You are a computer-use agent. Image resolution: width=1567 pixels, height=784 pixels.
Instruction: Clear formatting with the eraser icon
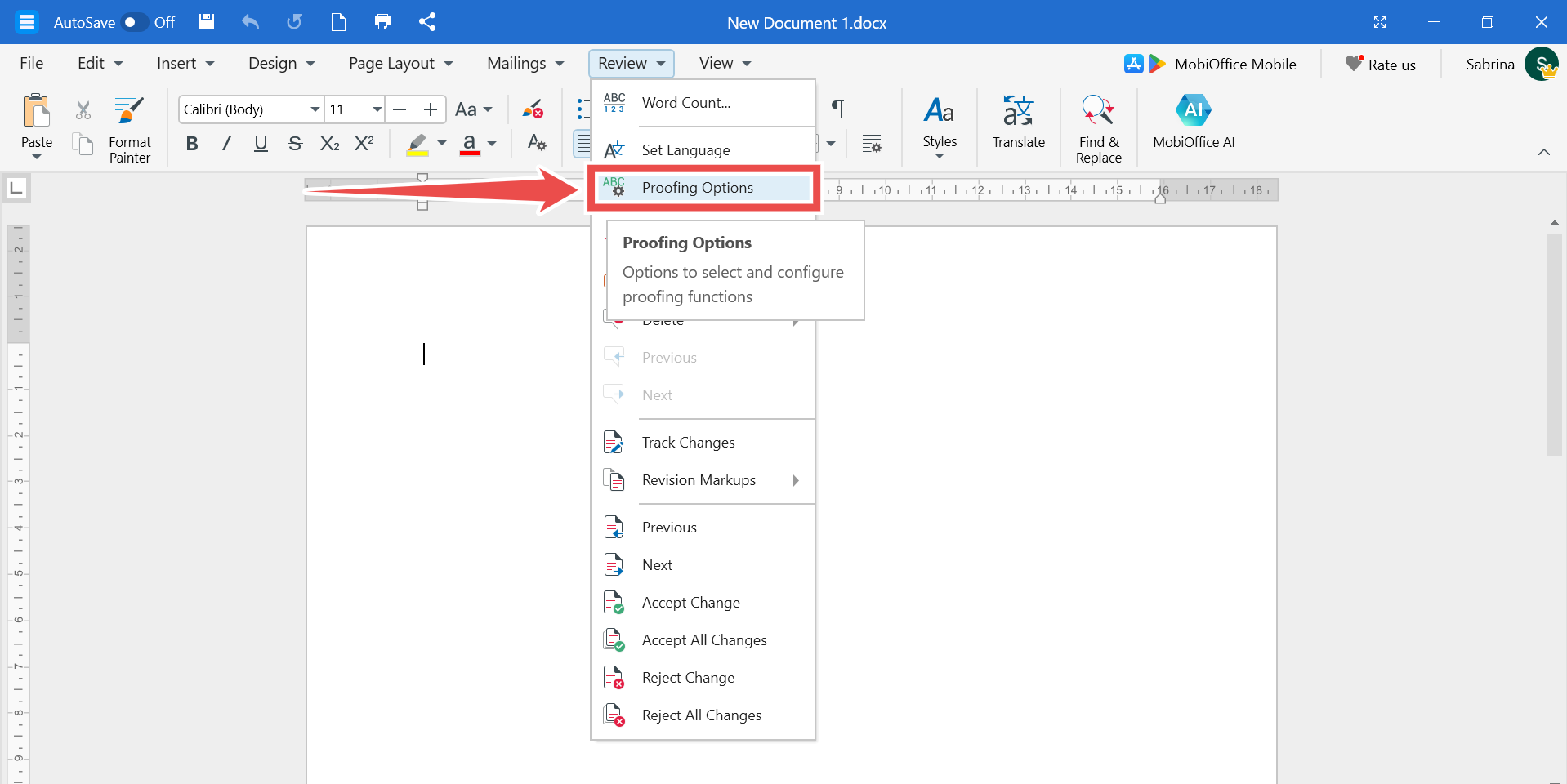pos(533,109)
